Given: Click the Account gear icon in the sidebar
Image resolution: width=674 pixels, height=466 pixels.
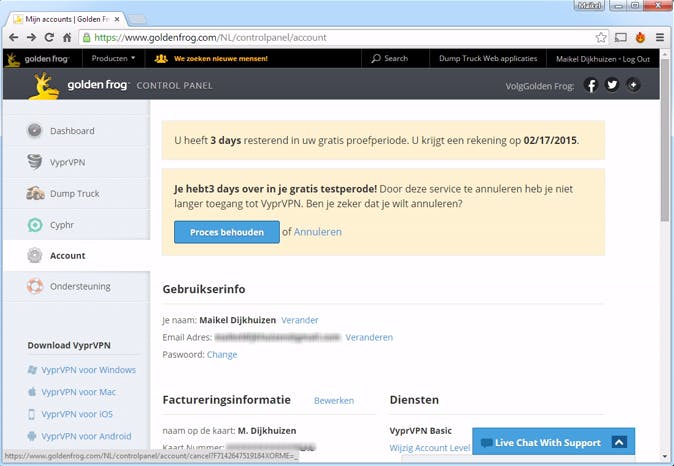Looking at the screenshot, I should click(x=34, y=255).
